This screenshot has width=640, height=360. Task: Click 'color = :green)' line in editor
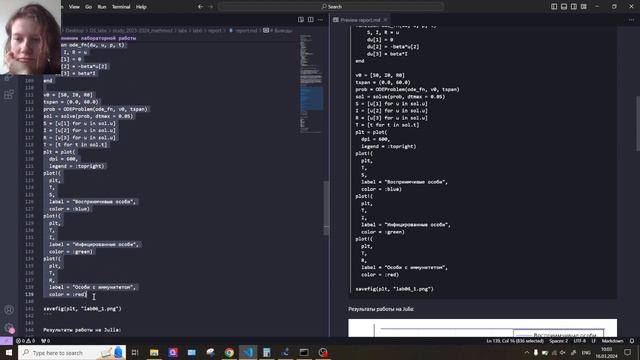pos(71,251)
